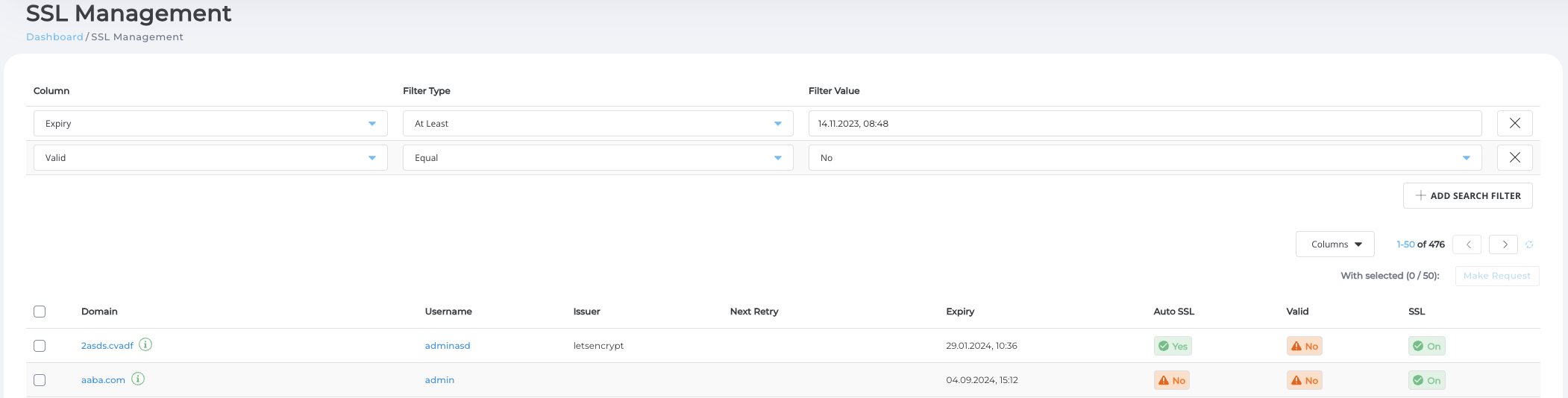This screenshot has height=398, width=1568.
Task: Open the Columns dropdown
Action: click(1335, 244)
